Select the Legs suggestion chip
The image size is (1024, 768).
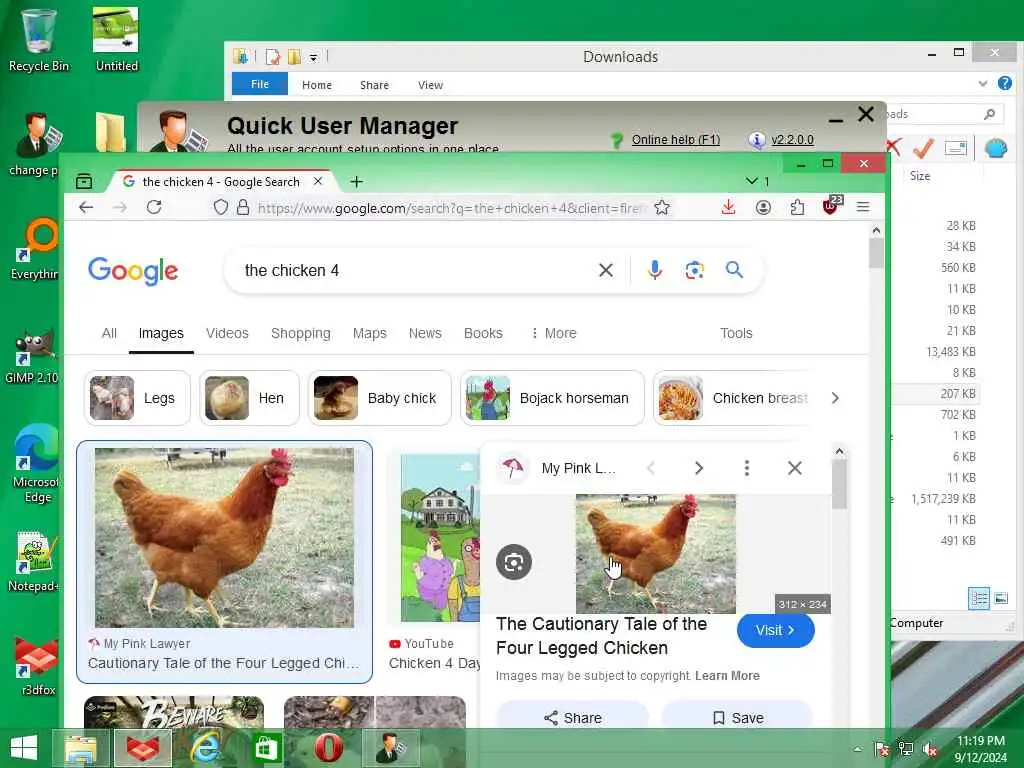[137, 398]
